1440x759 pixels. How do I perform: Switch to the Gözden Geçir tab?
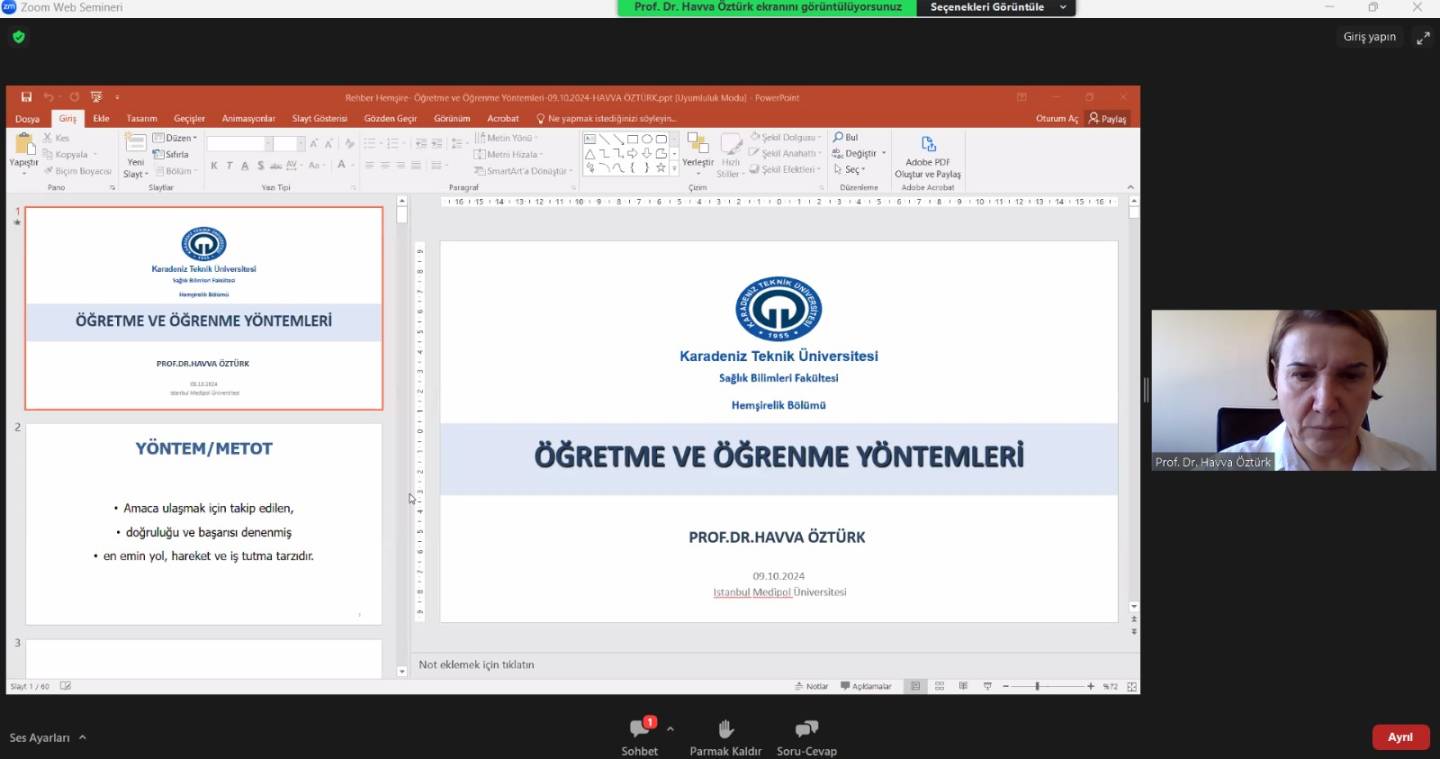coord(390,119)
